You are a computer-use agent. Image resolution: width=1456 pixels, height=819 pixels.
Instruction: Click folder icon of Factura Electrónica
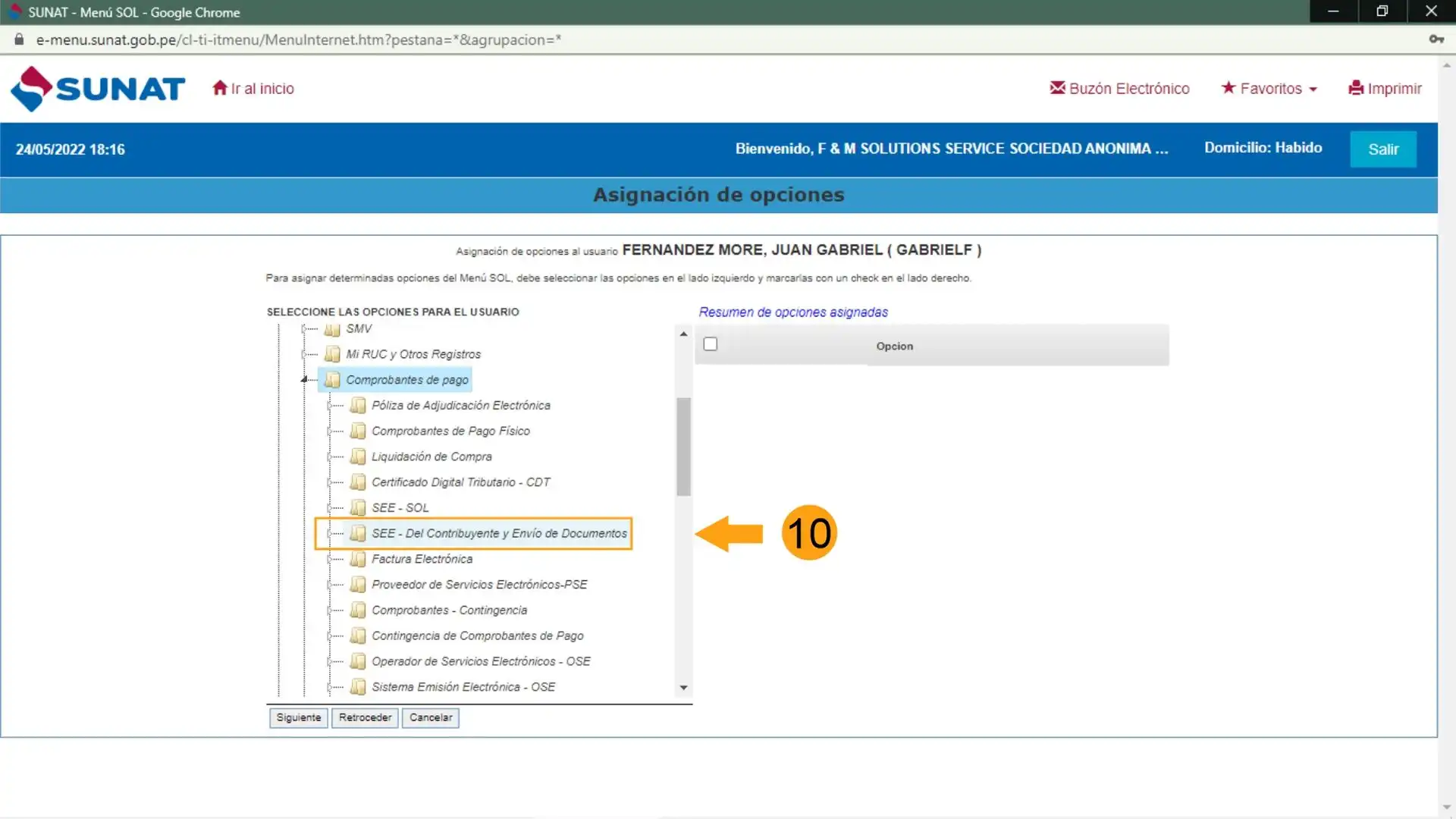point(358,559)
